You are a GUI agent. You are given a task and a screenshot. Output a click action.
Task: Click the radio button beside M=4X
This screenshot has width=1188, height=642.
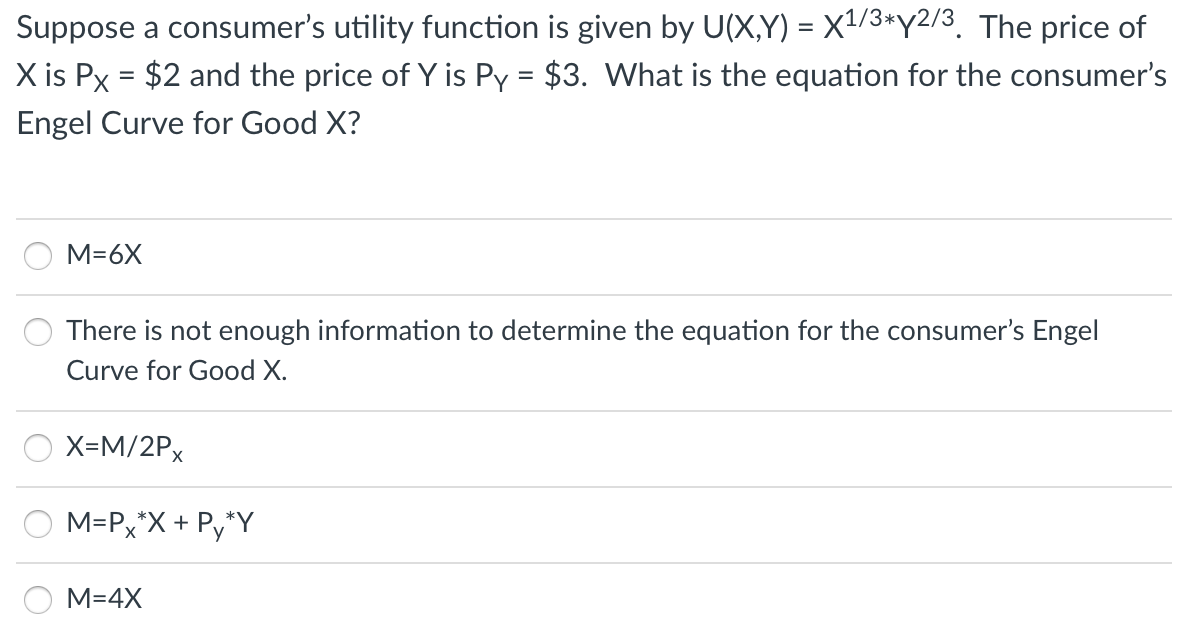click(x=37, y=600)
